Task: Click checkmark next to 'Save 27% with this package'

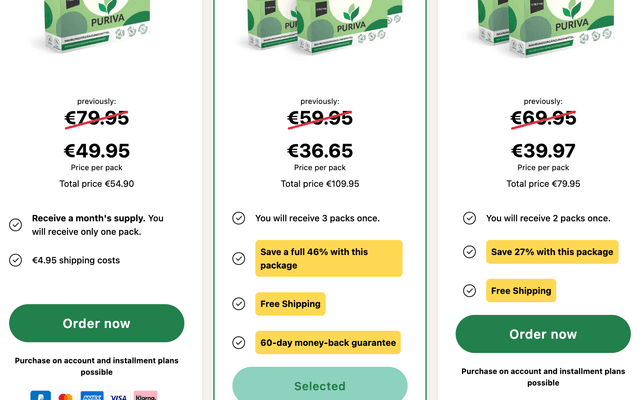Action: click(470, 252)
